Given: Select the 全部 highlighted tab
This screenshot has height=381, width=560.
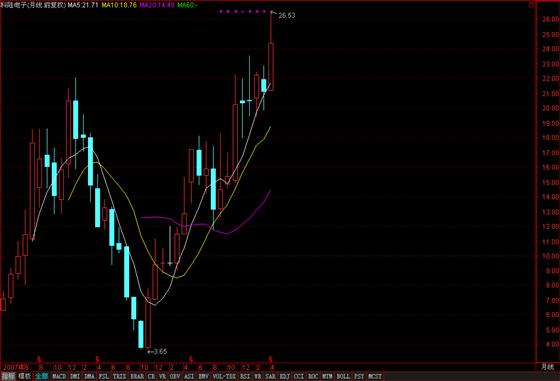Looking at the screenshot, I should tap(41, 376).
